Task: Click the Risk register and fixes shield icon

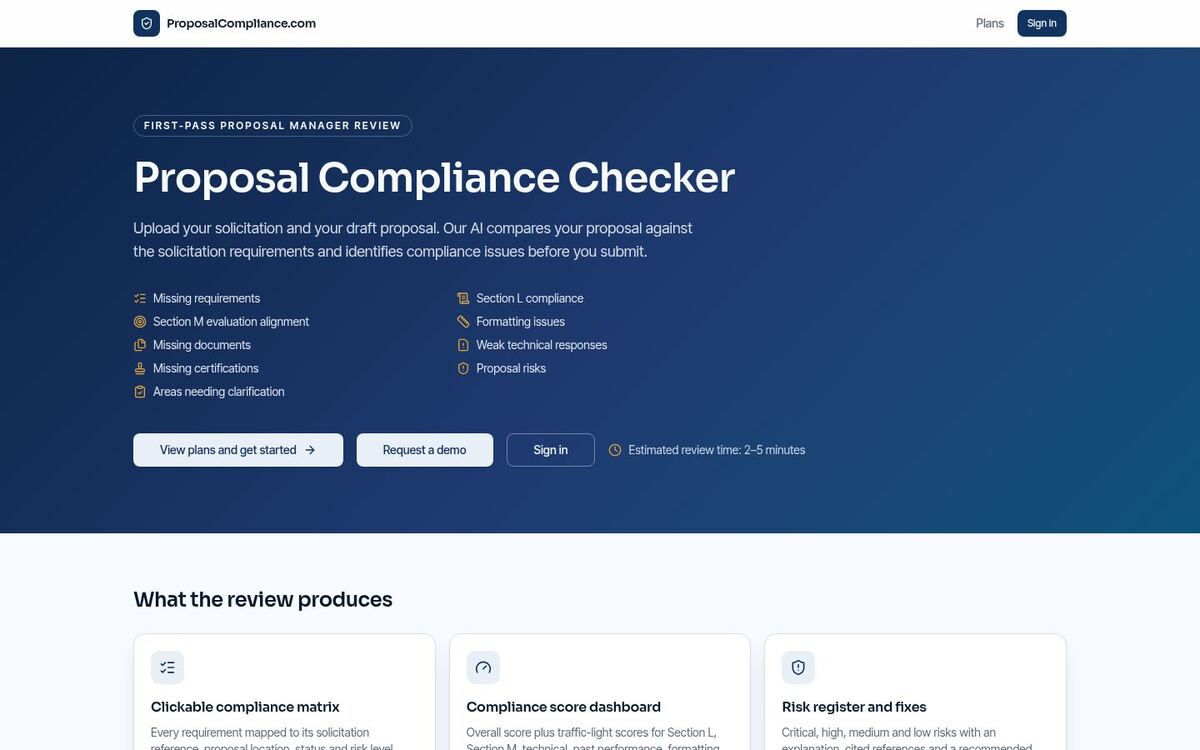Action: pos(798,667)
